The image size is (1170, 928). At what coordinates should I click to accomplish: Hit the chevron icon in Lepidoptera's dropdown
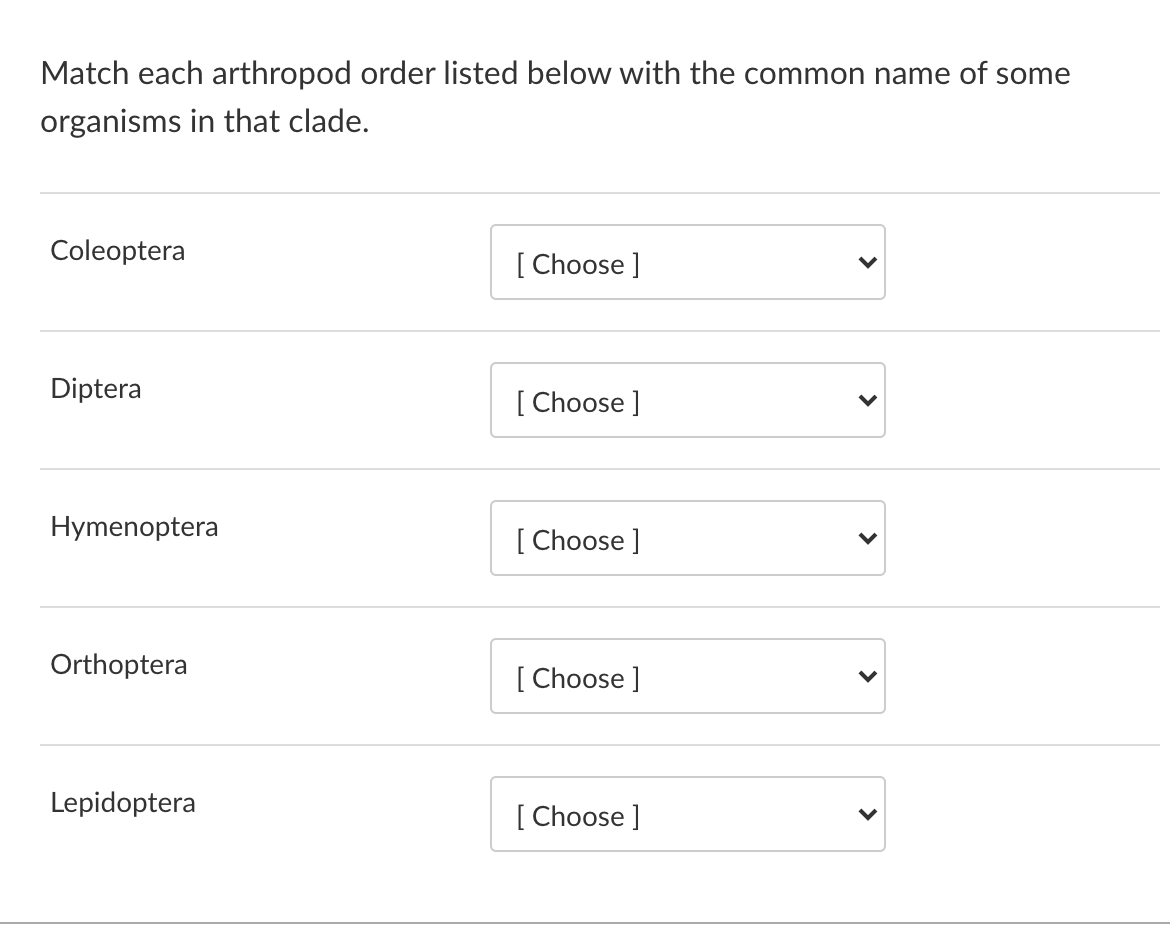tap(865, 815)
